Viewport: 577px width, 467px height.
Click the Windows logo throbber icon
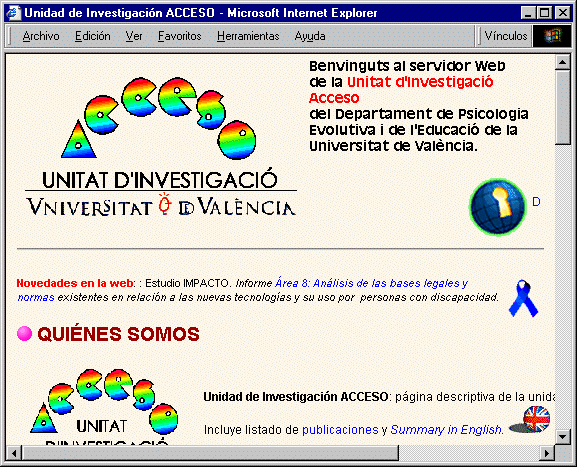(552, 36)
